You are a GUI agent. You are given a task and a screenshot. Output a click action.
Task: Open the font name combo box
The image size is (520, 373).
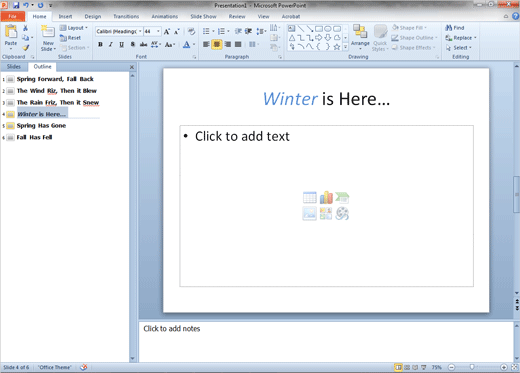click(x=119, y=31)
